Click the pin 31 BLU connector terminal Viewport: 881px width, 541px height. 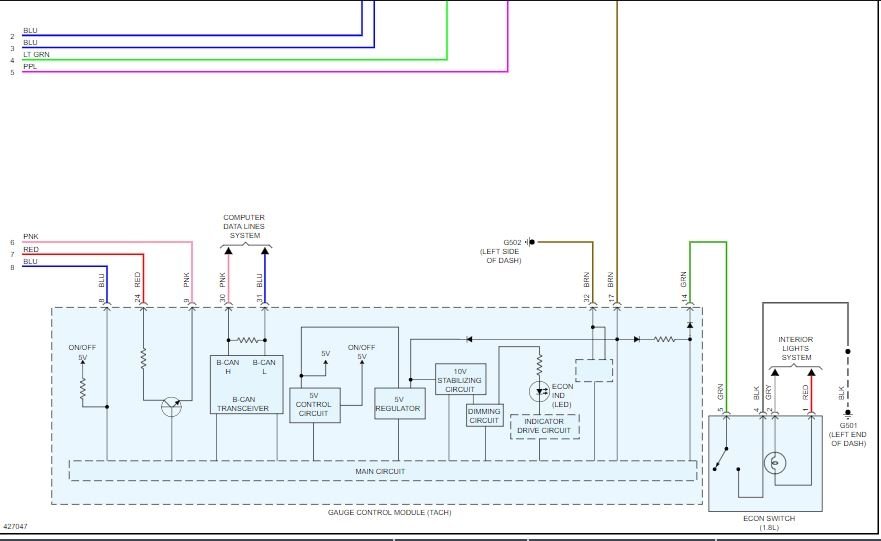(265, 304)
